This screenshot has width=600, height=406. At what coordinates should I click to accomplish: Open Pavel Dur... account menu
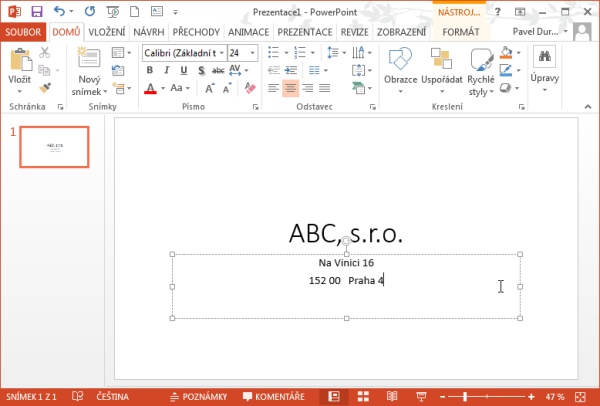pos(540,32)
